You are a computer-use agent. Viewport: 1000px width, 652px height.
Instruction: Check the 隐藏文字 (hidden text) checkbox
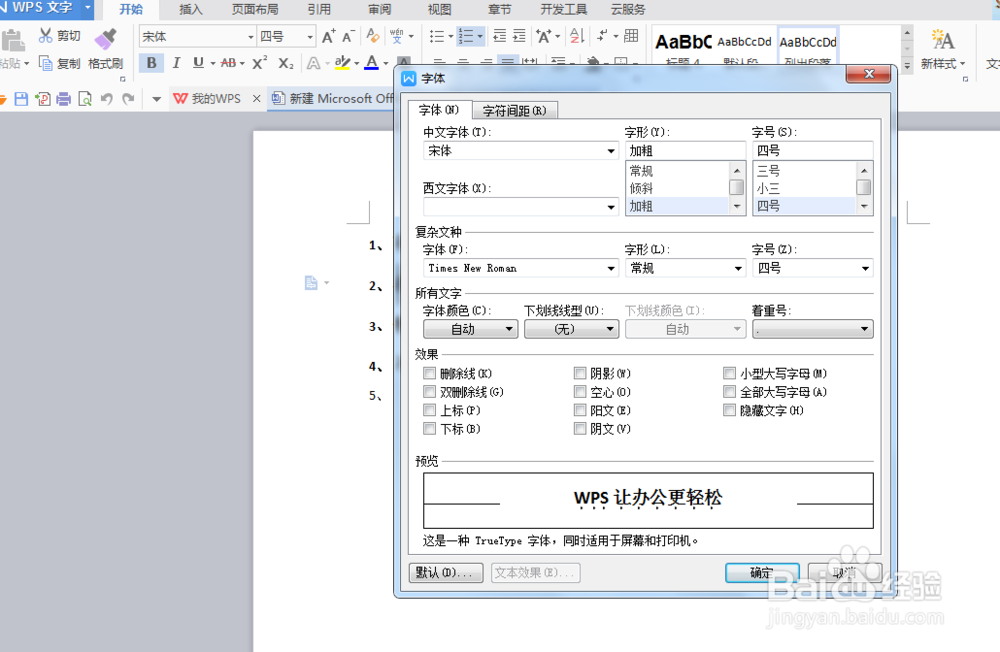click(x=730, y=410)
